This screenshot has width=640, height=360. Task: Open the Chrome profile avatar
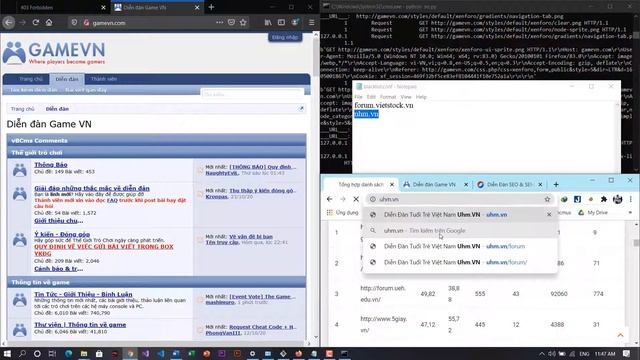[618, 199]
